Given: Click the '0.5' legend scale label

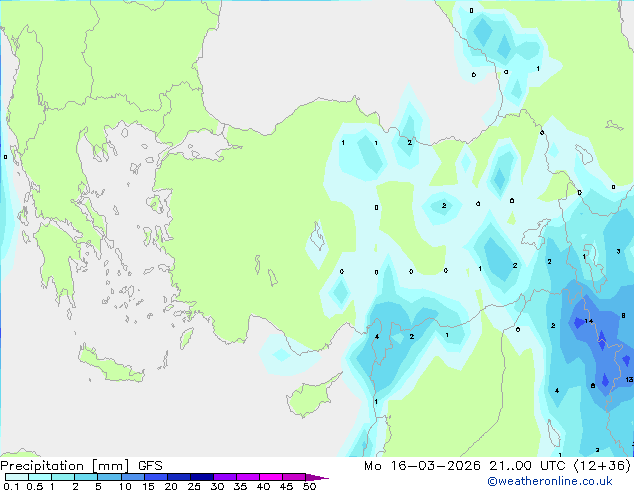Looking at the screenshot, I should coord(35,486).
